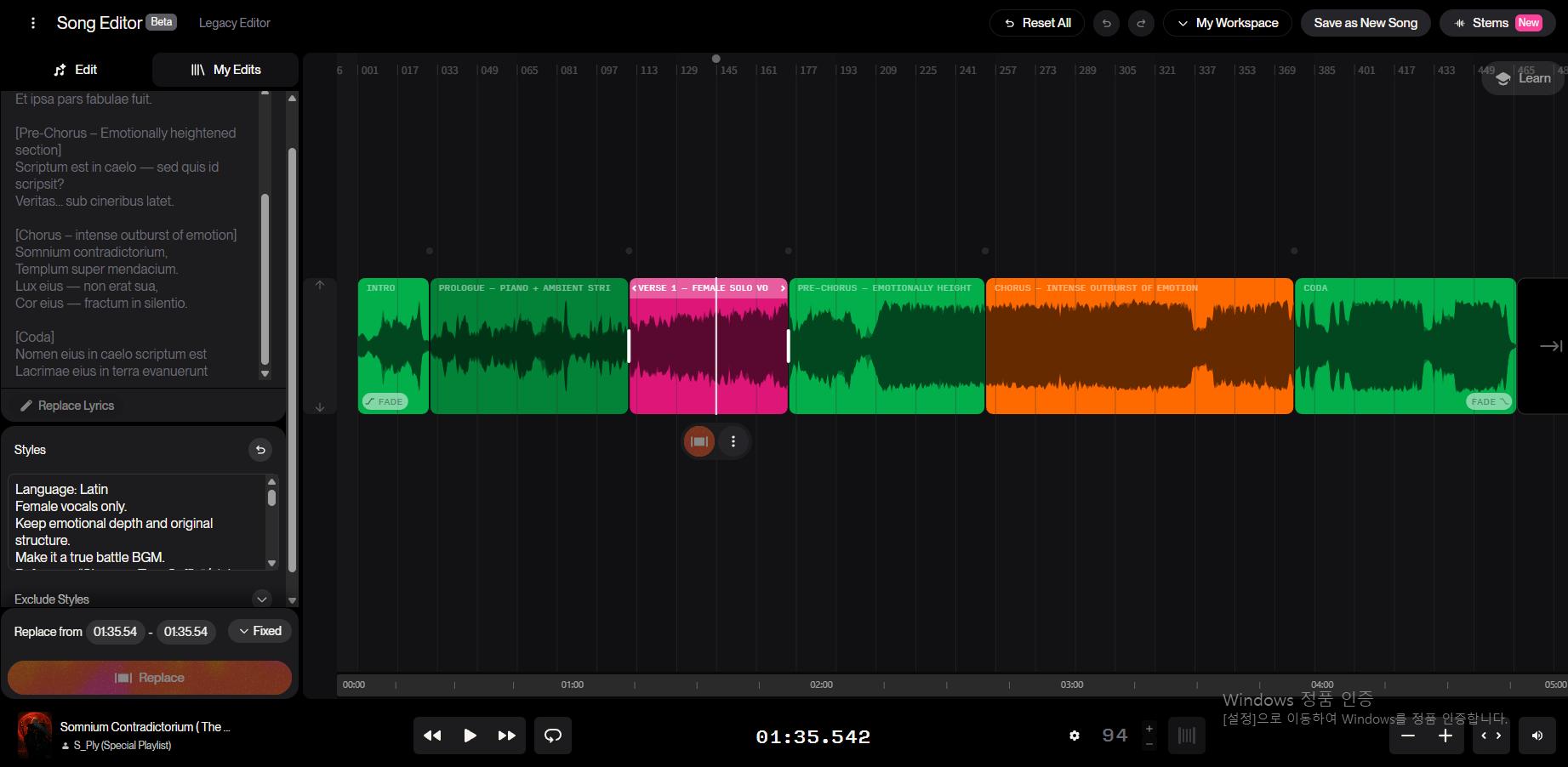
Task: Open the tempo settings gear
Action: pyautogui.click(x=1075, y=736)
